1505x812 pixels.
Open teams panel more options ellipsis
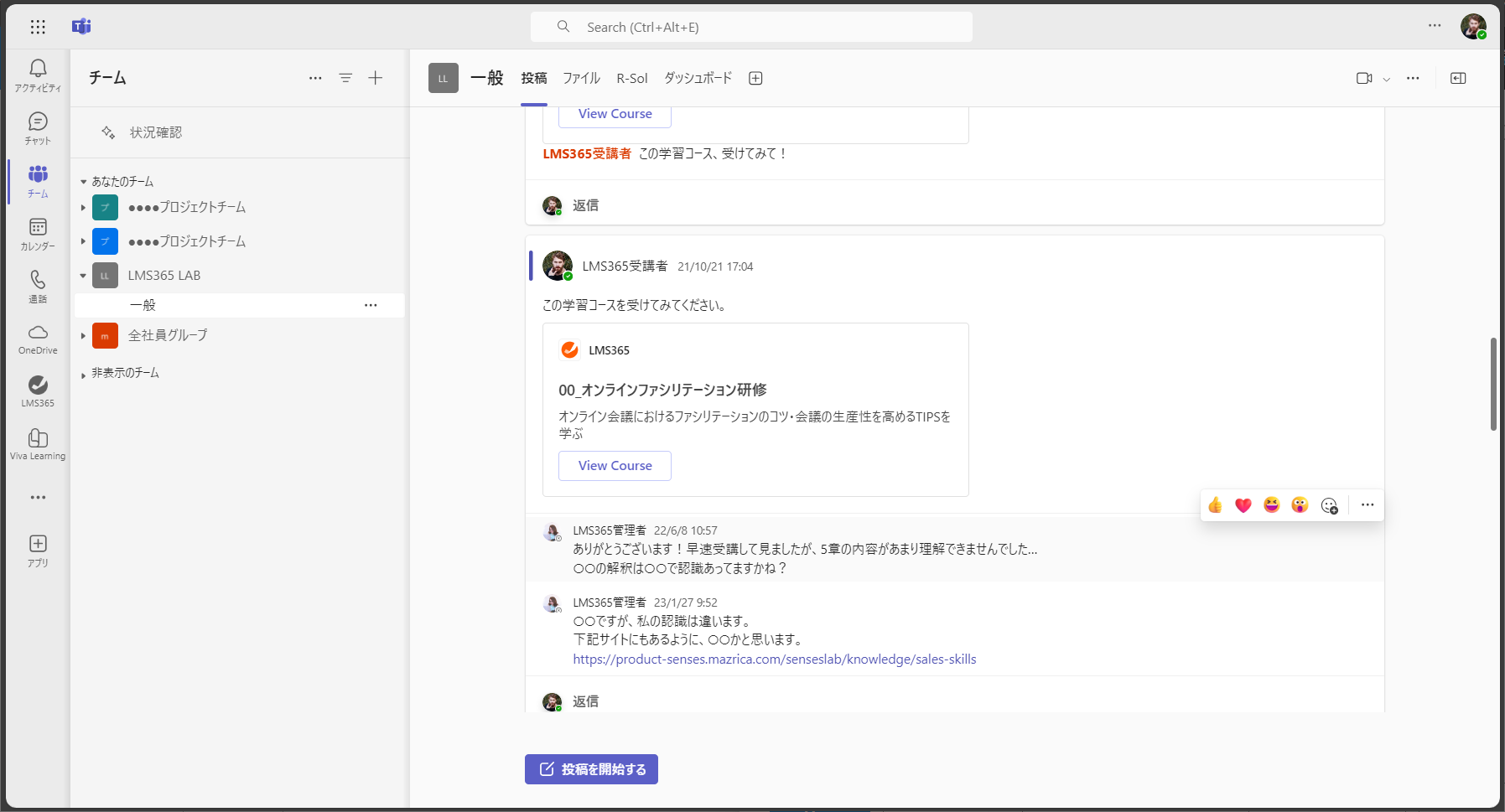point(315,78)
